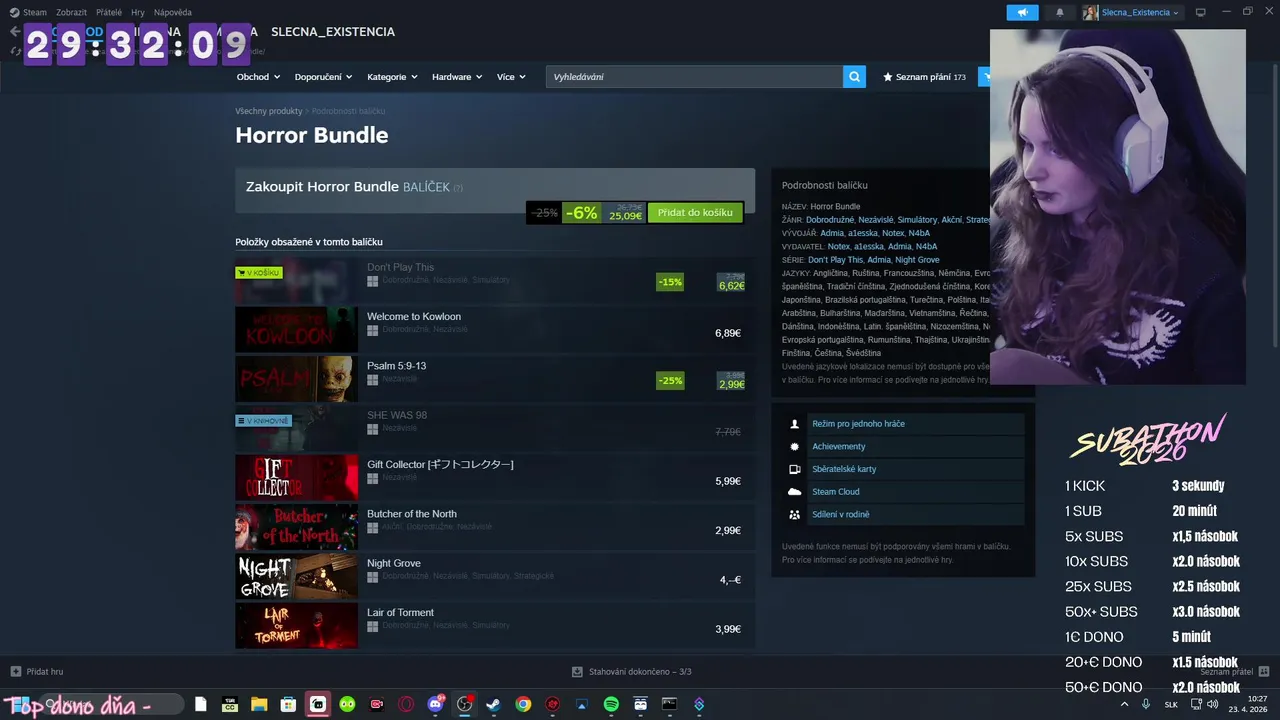
Task: Click the V KNIHOVNĚ badge
Action: tap(263, 421)
